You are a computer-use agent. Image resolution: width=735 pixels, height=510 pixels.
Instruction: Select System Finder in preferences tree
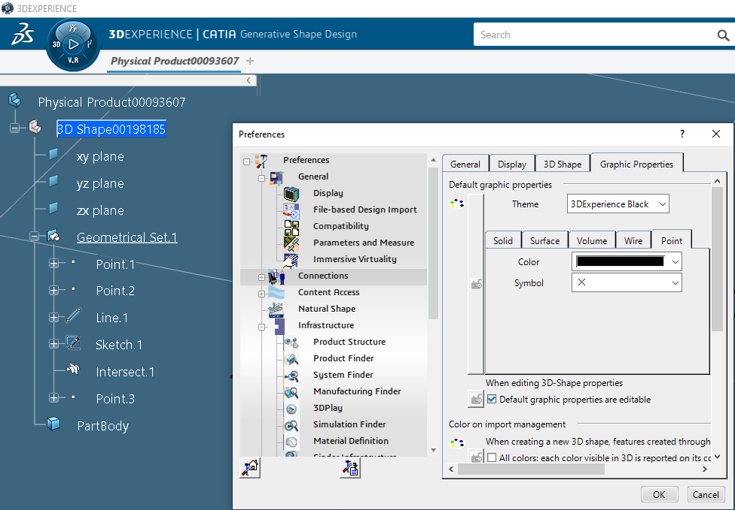(343, 375)
